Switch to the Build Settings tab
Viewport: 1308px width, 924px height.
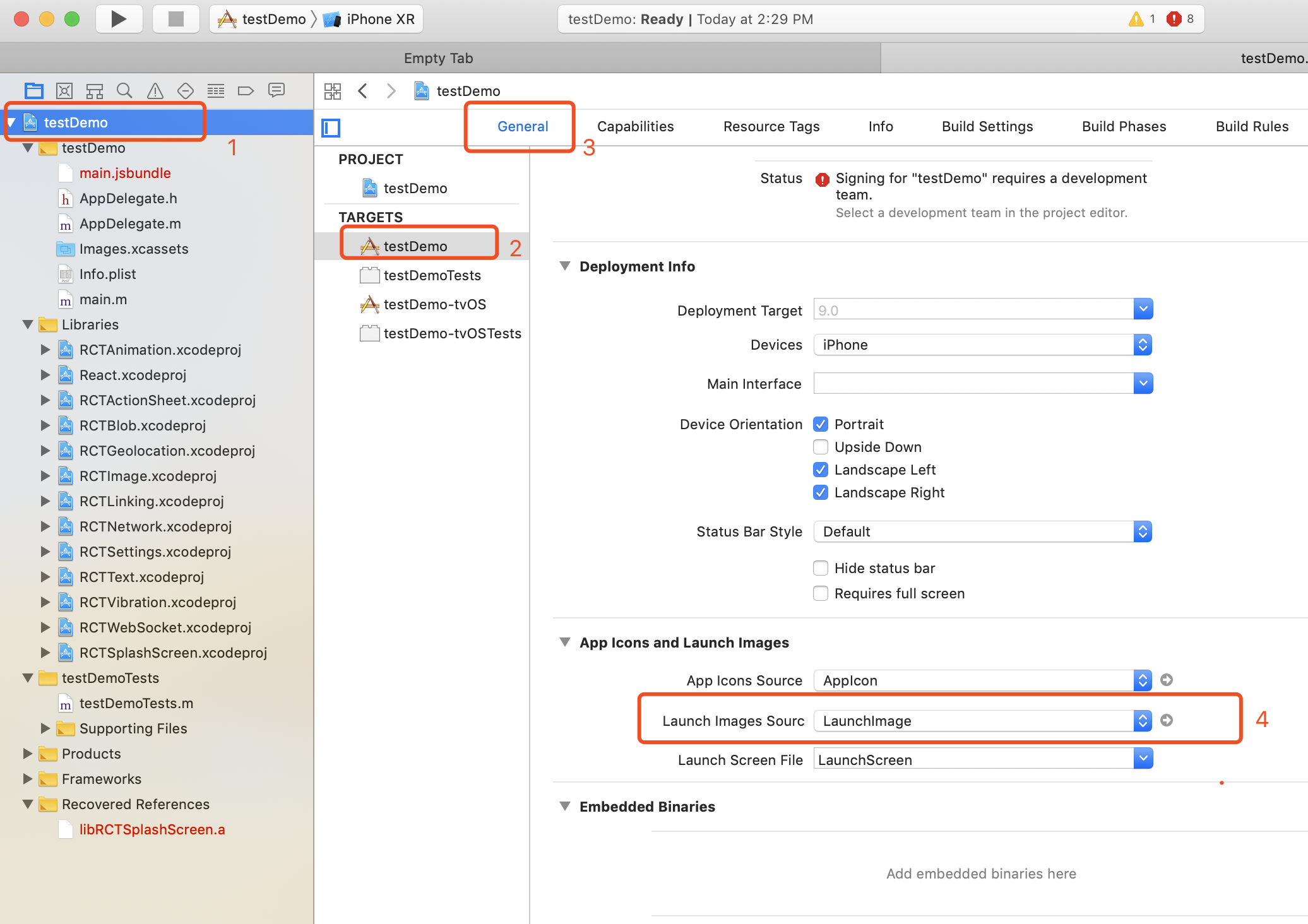pyautogui.click(x=987, y=126)
